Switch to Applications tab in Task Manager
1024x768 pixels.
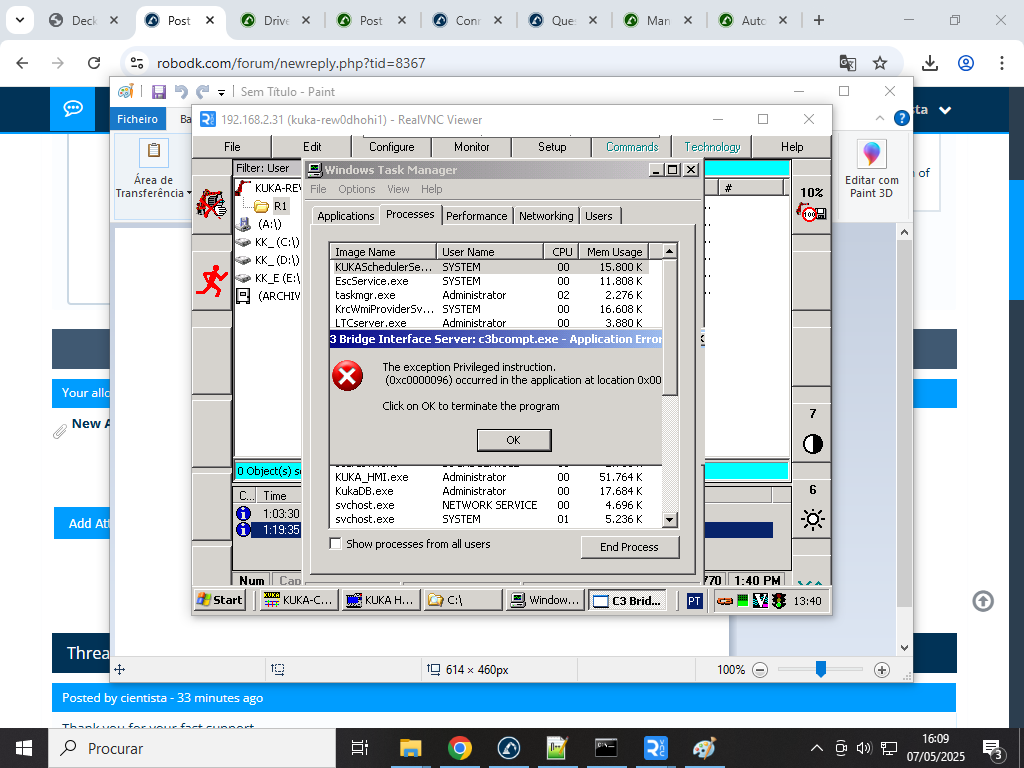pos(345,216)
